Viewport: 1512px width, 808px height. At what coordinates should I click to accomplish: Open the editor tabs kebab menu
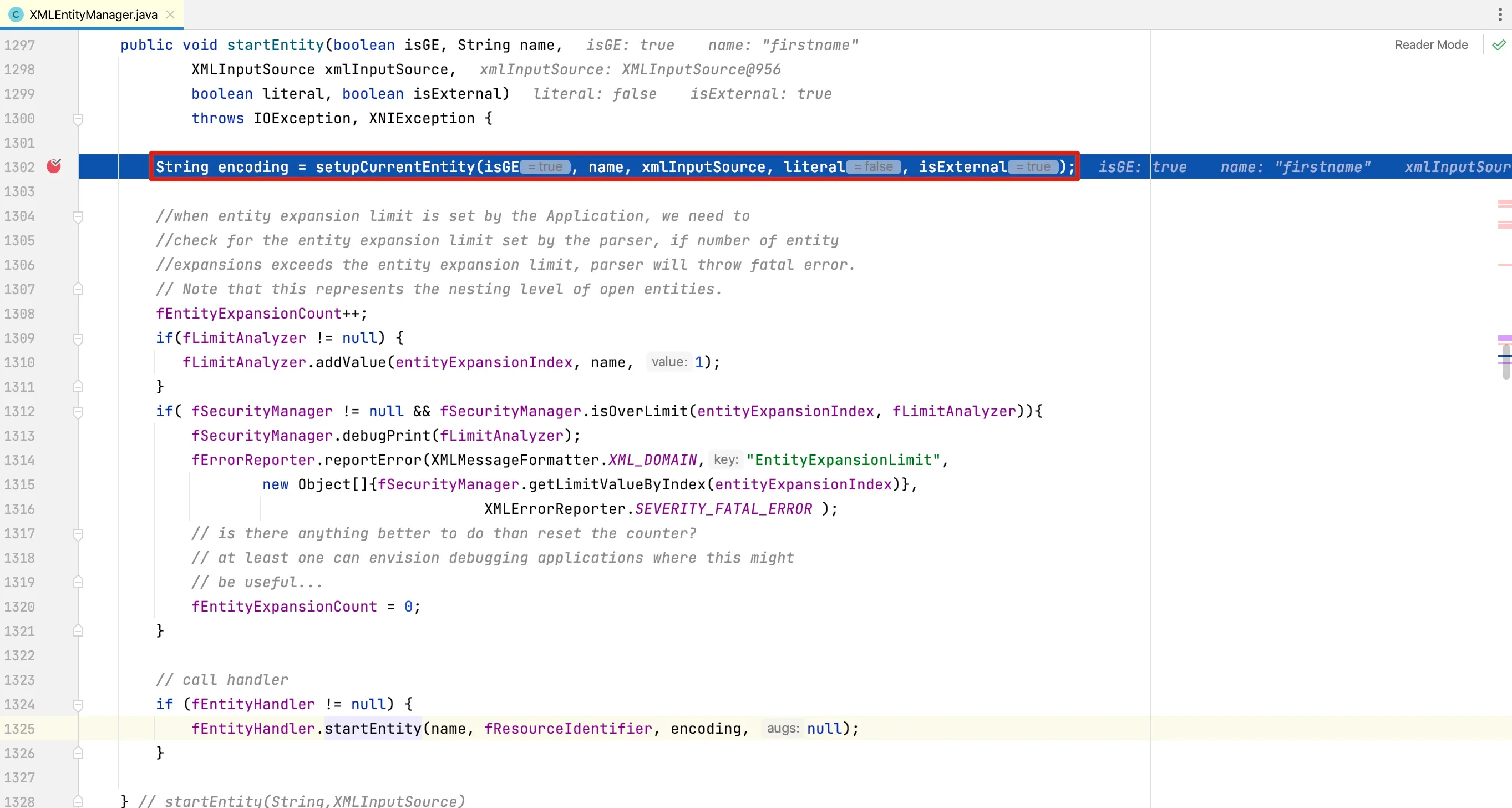click(x=1500, y=14)
